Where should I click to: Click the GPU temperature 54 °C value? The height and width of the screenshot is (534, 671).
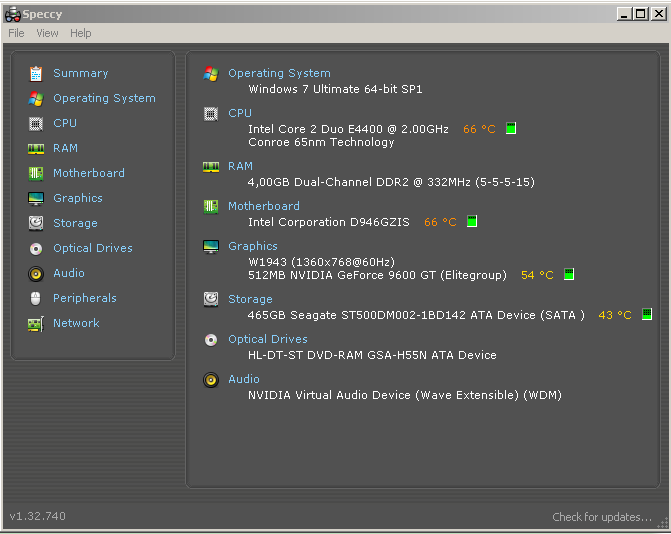pyautogui.click(x=537, y=275)
